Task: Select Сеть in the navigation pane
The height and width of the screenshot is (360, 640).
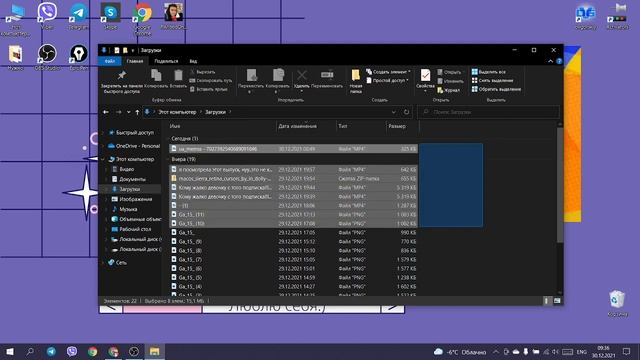Action: 121,262
